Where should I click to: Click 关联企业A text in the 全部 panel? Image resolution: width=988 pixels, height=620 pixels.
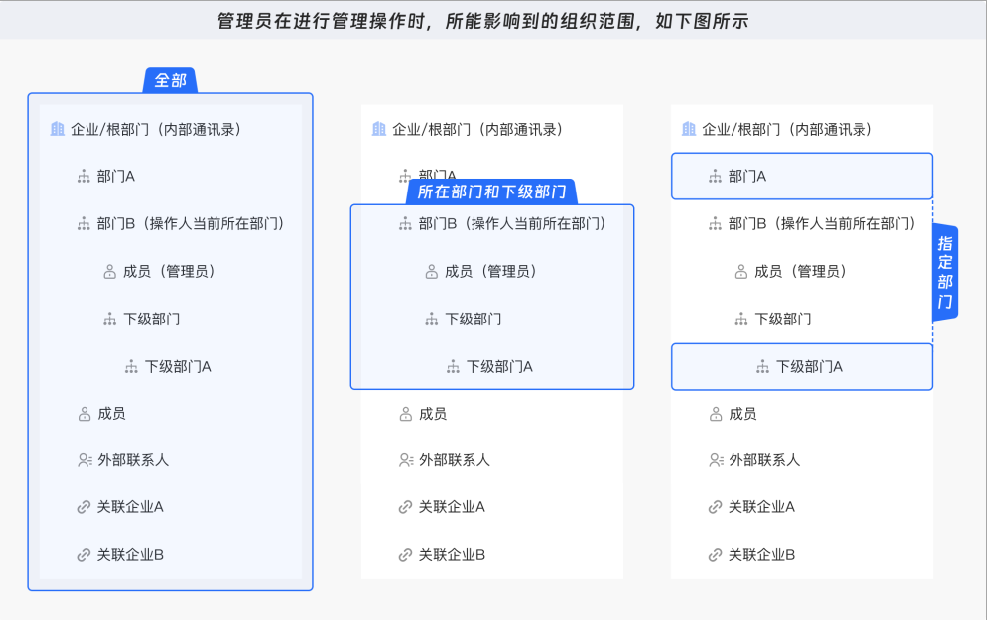click(x=130, y=507)
